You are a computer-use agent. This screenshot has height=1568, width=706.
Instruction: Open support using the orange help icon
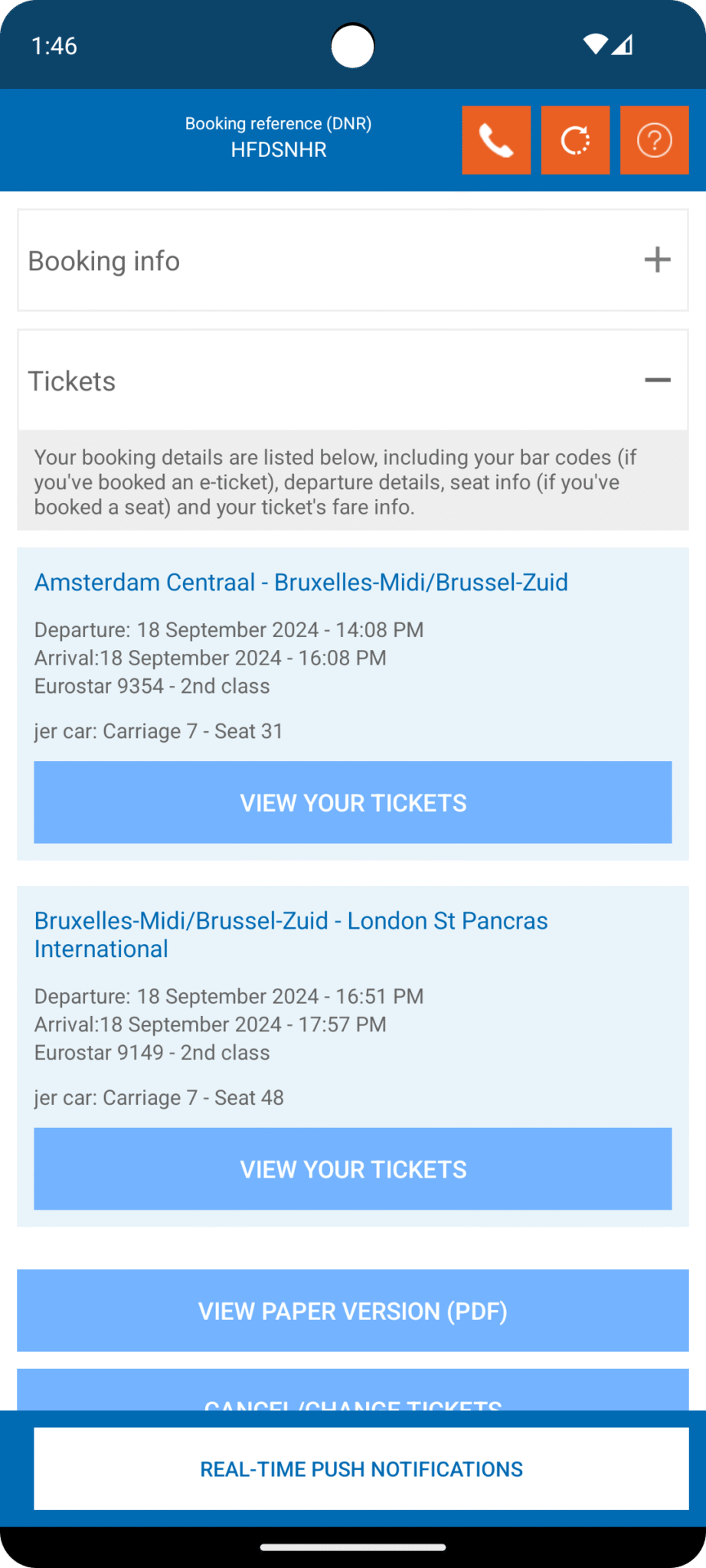(x=654, y=139)
